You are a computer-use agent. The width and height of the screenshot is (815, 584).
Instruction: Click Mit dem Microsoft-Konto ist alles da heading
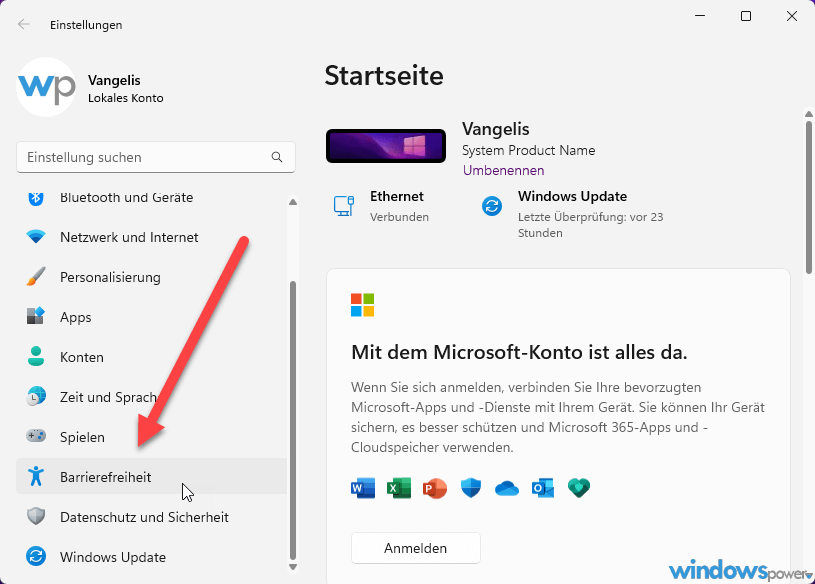point(519,352)
